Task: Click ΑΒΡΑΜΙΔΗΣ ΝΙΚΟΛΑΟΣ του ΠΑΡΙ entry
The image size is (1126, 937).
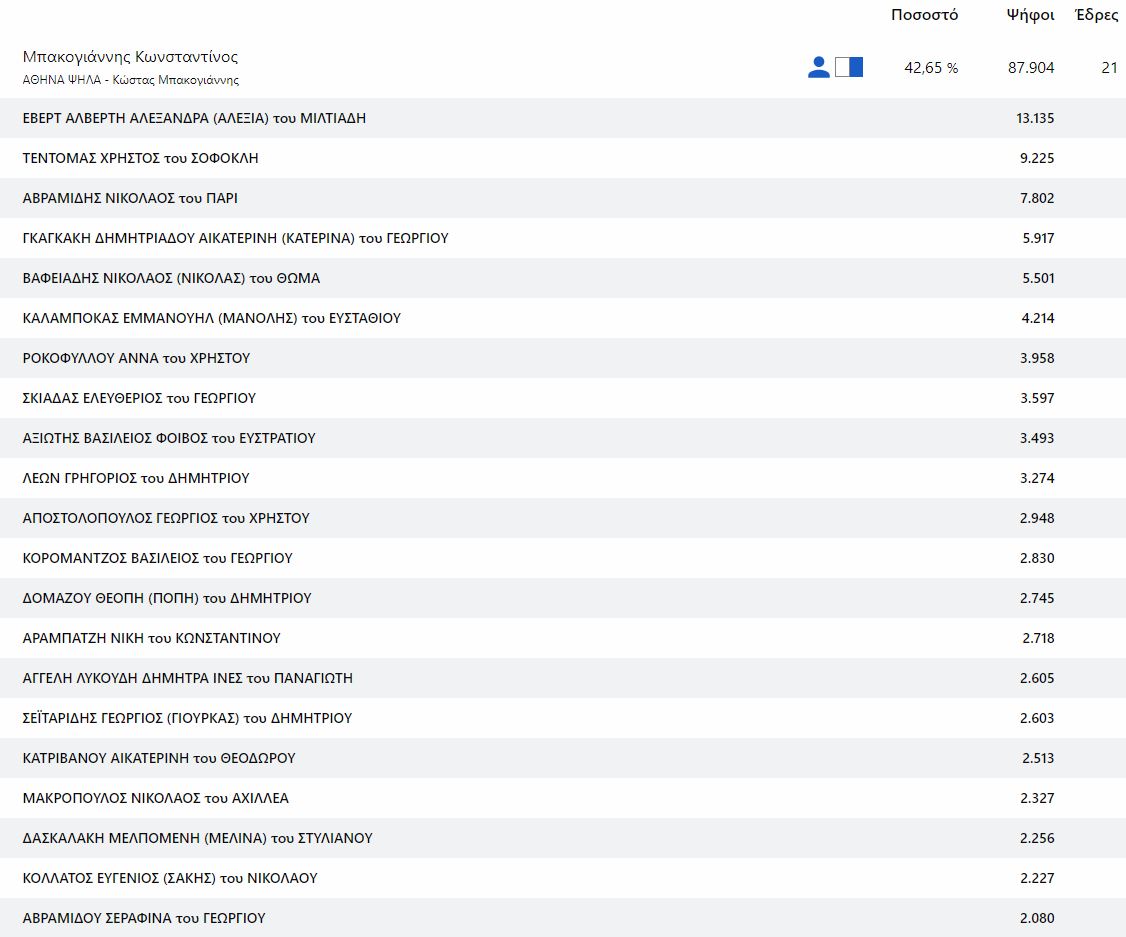Action: click(x=130, y=198)
